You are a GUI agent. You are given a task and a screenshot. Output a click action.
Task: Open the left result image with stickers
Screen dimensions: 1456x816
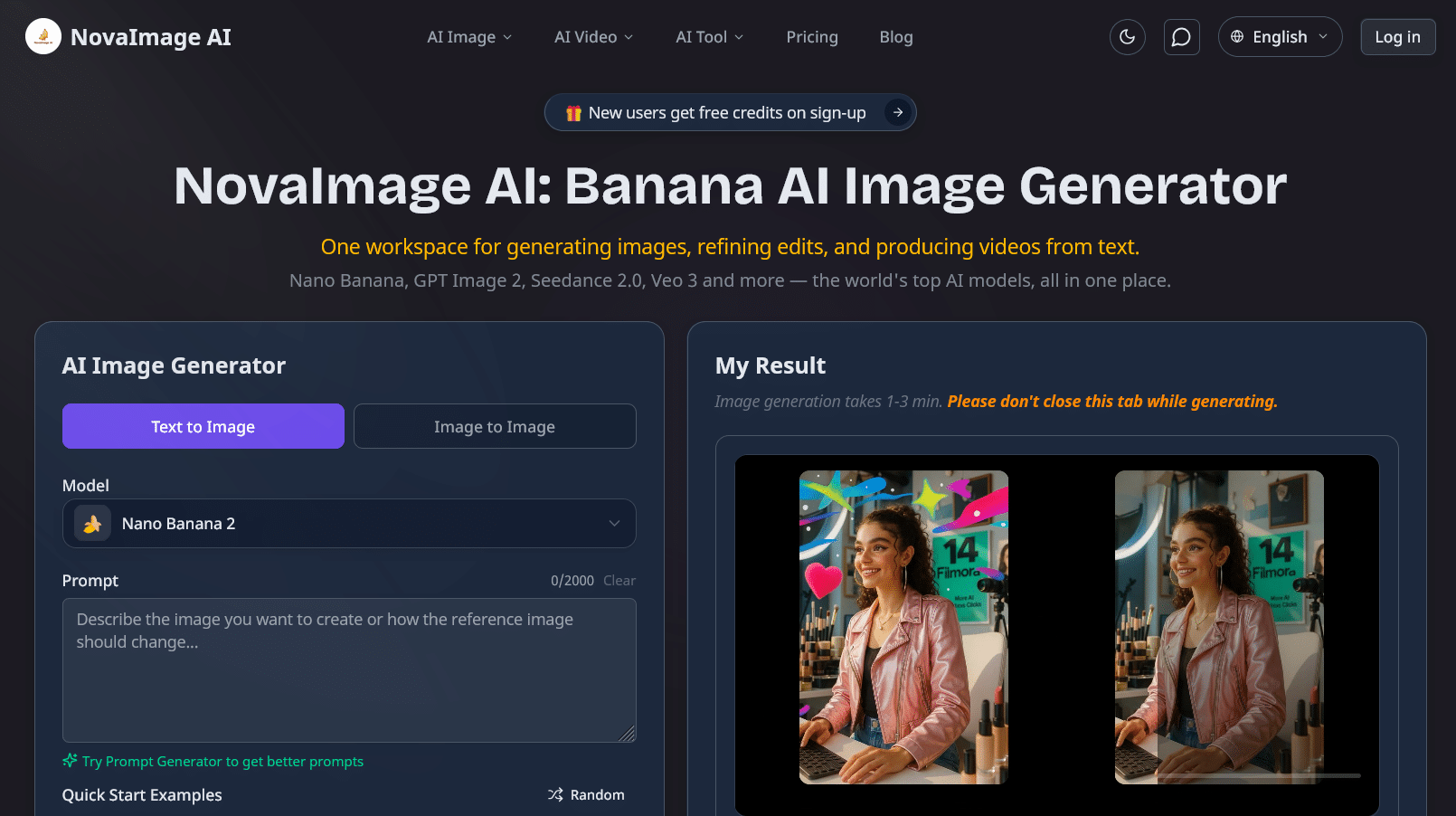(903, 627)
